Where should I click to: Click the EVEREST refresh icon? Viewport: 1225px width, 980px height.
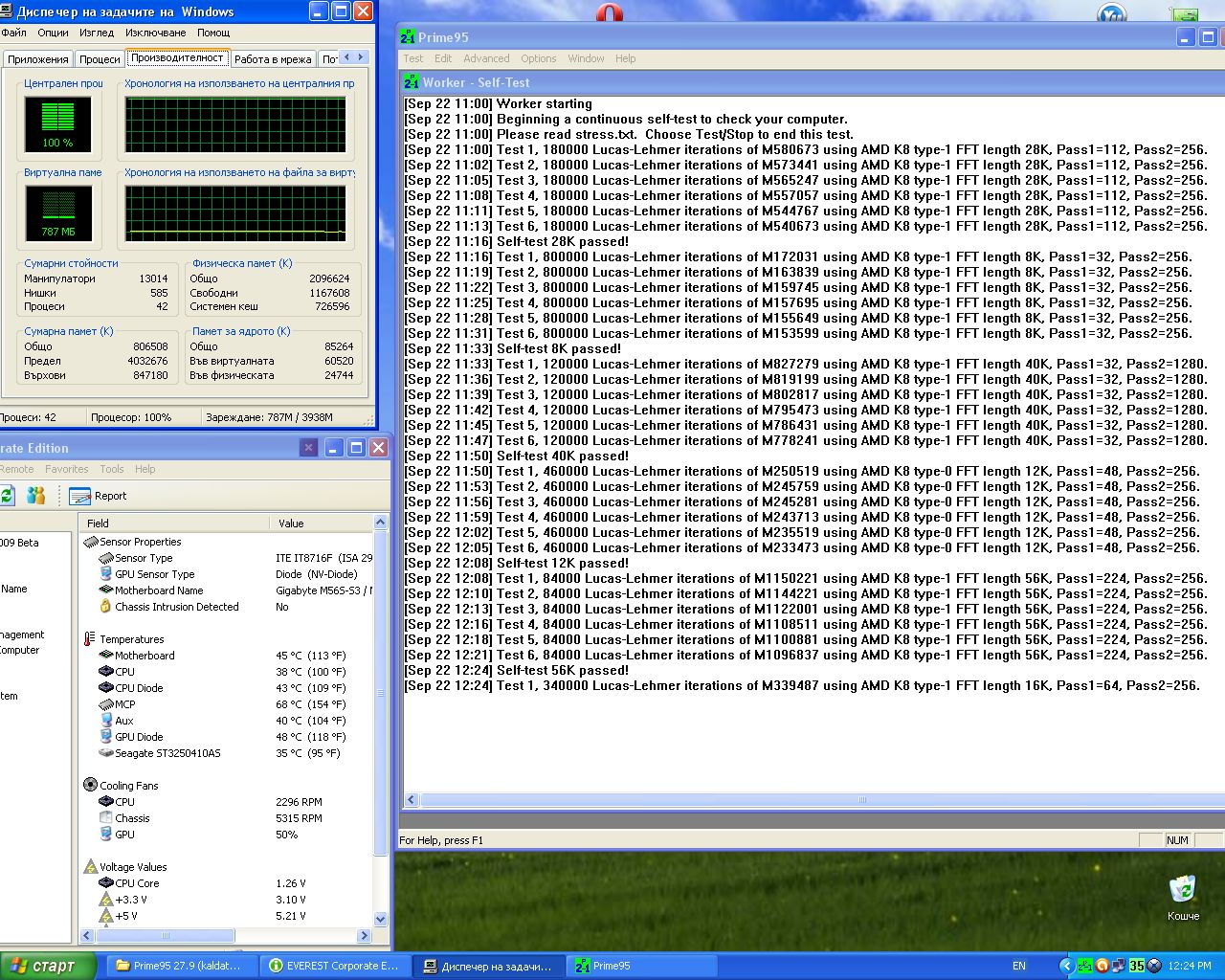click(7, 496)
